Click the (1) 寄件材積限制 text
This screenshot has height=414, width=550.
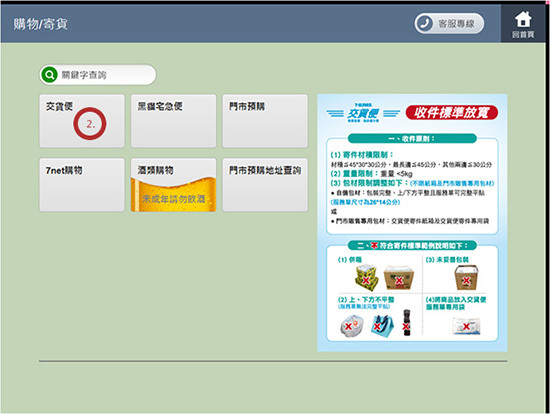362,155
